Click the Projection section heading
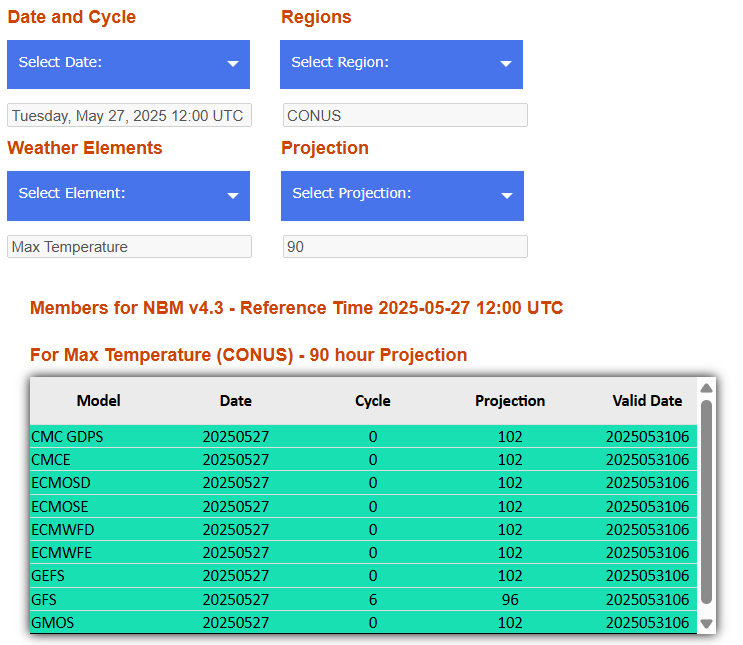743x645 pixels. tap(325, 148)
